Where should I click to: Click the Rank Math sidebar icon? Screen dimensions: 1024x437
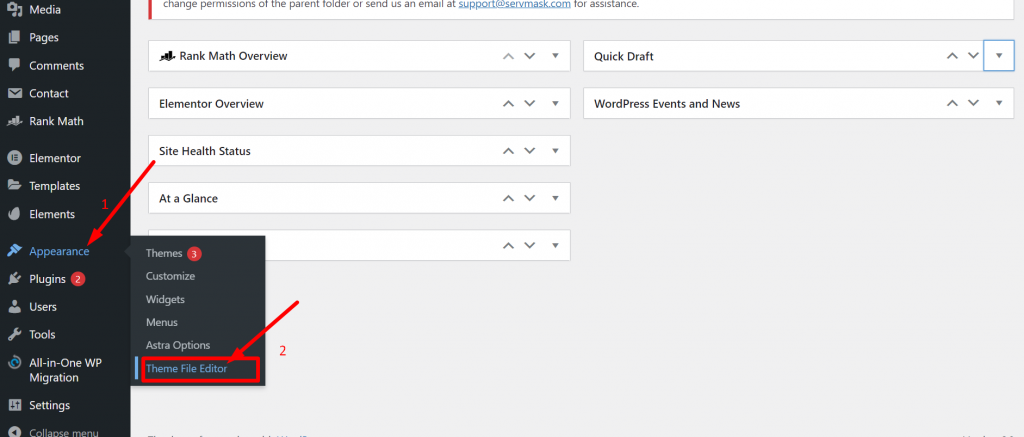(14, 121)
